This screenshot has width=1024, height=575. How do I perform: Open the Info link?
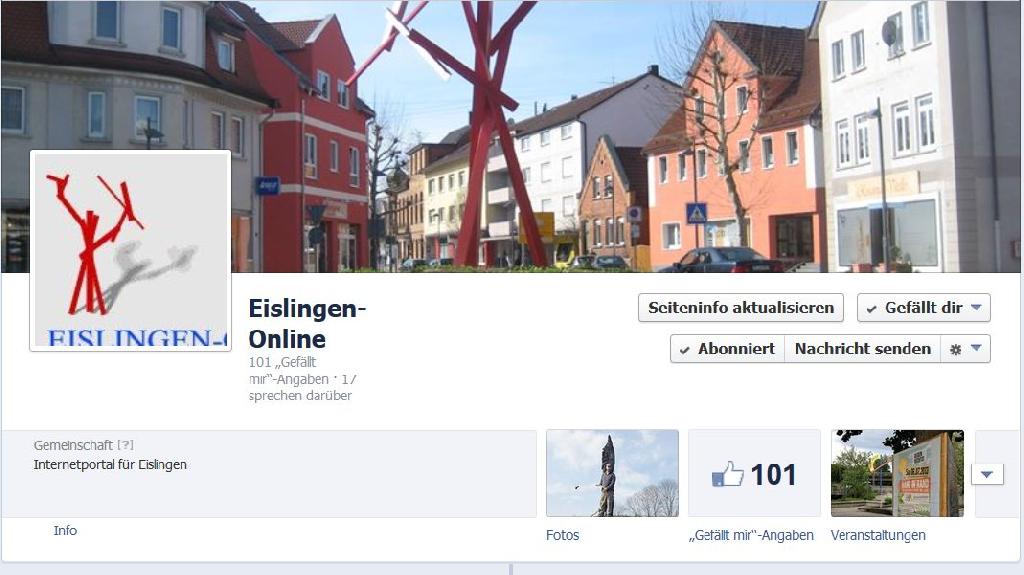tap(65, 531)
